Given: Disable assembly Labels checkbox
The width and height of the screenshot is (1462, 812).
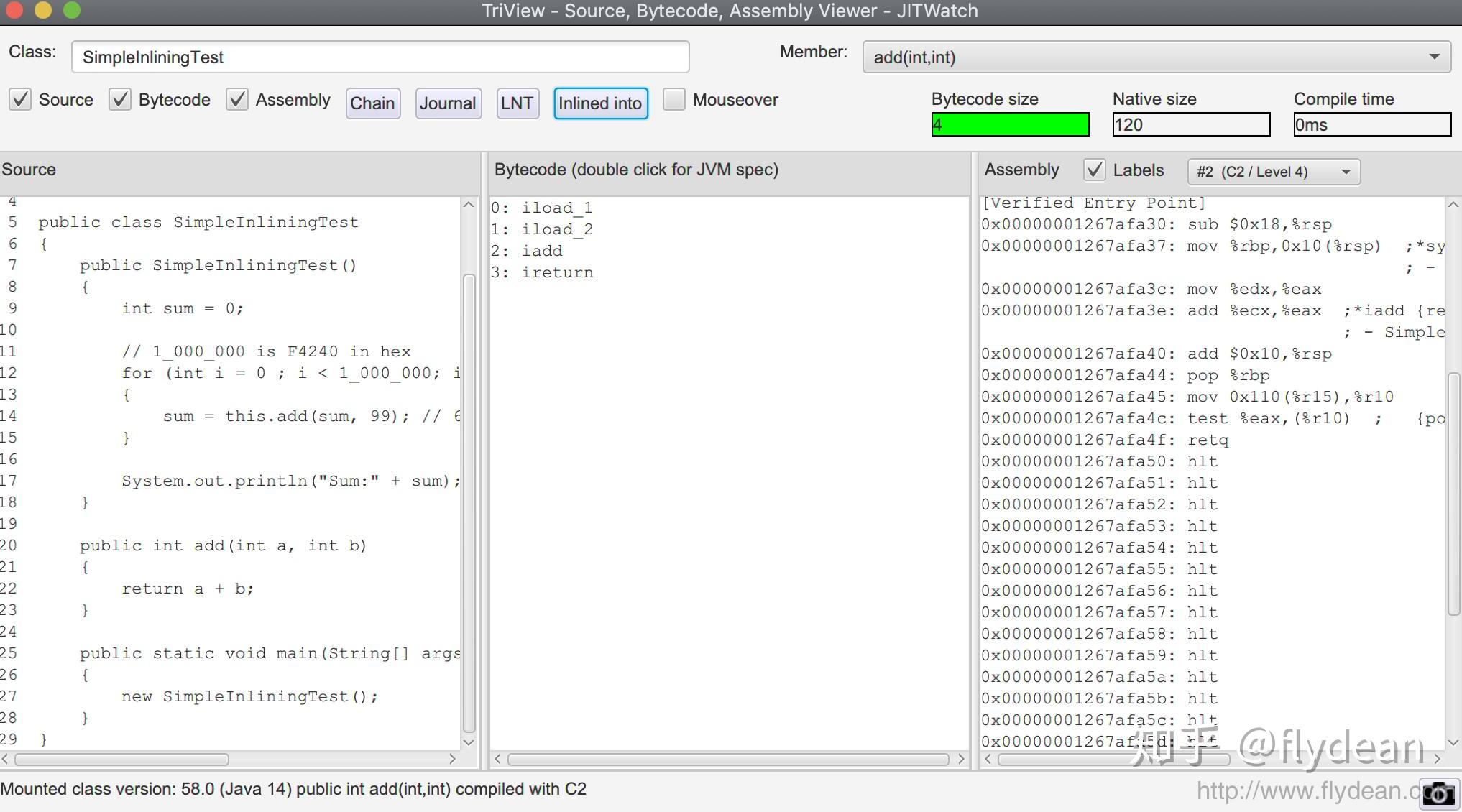Looking at the screenshot, I should point(1094,170).
